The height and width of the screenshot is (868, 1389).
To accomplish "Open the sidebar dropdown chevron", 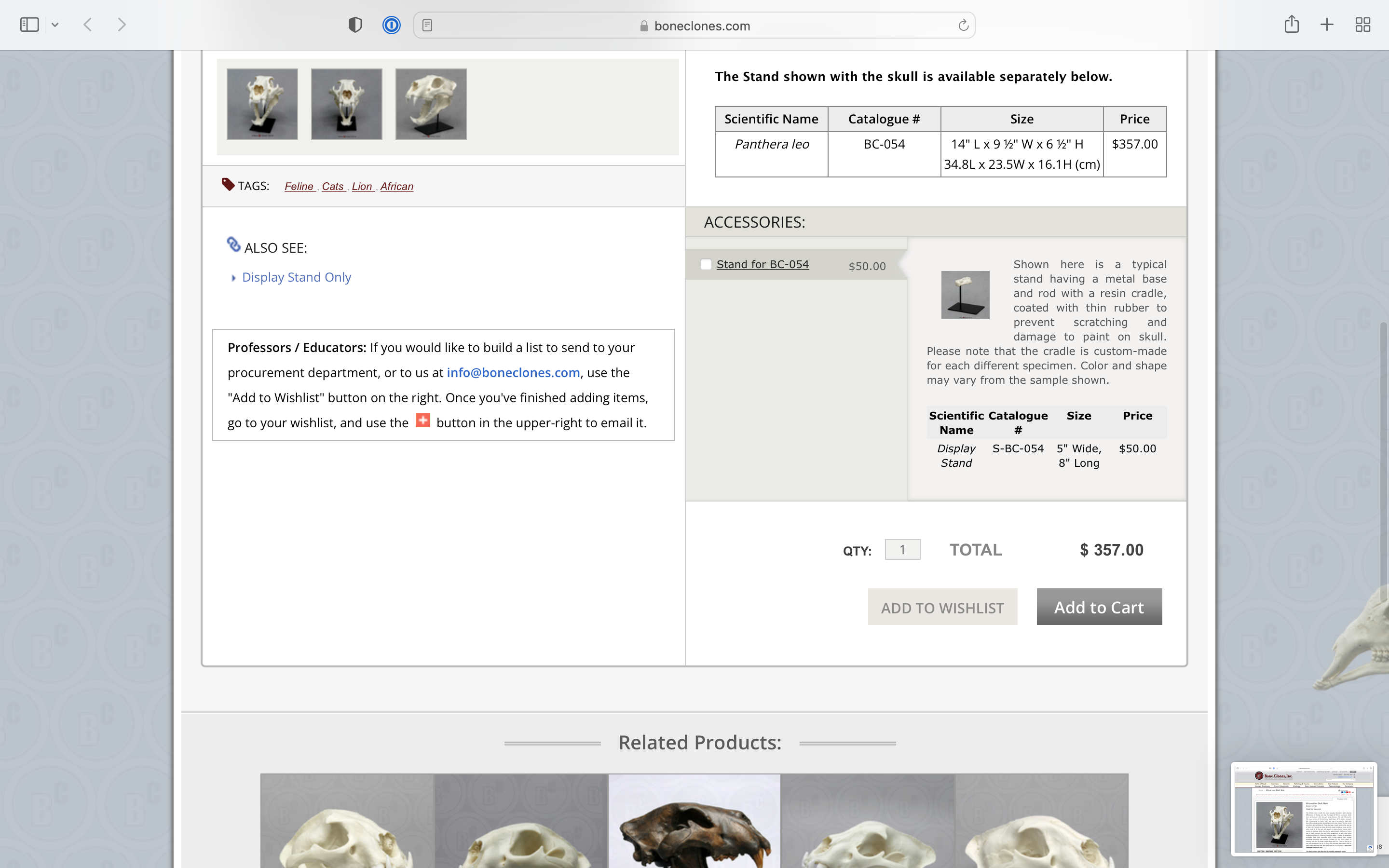I will pos(55,25).
